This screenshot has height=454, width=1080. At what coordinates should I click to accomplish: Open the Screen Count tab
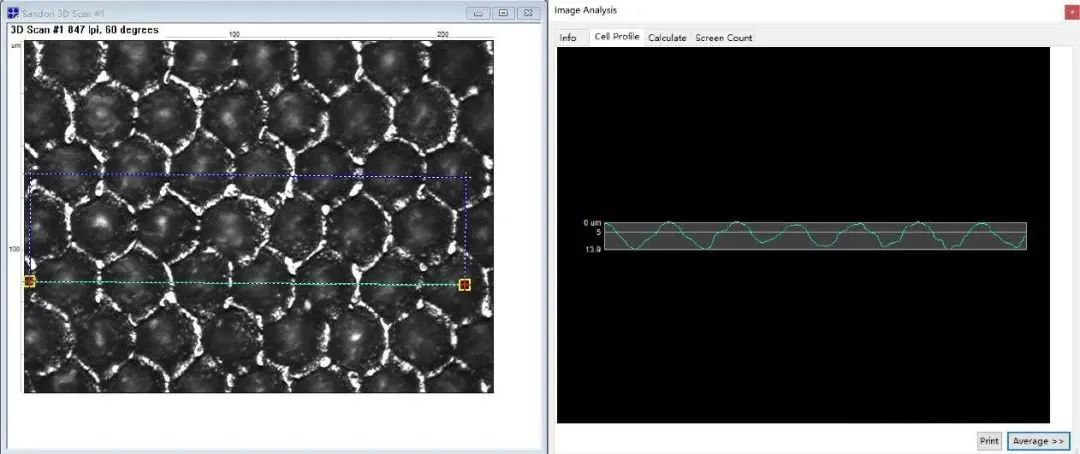[x=724, y=38]
